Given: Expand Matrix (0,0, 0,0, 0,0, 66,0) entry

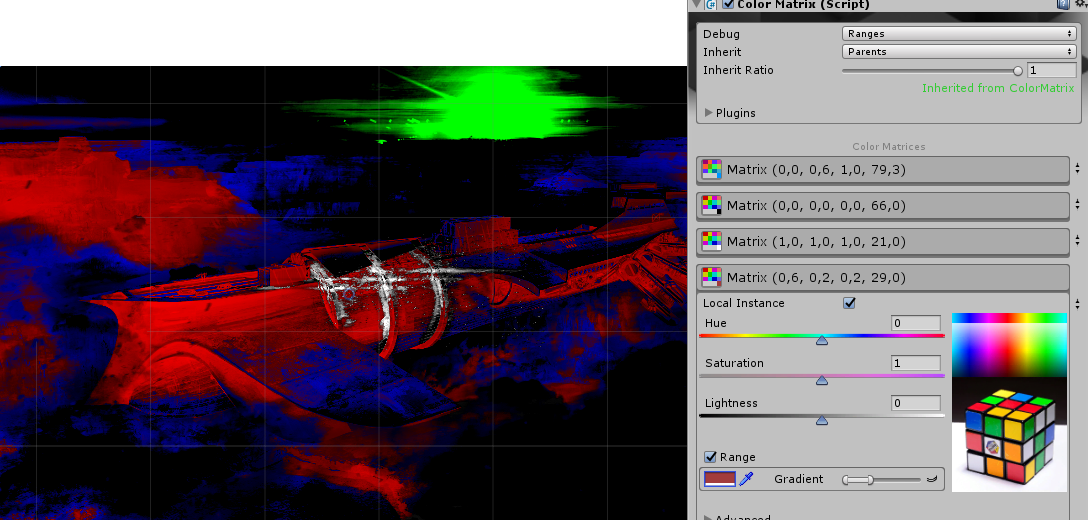Looking at the screenshot, I should coord(883,206).
